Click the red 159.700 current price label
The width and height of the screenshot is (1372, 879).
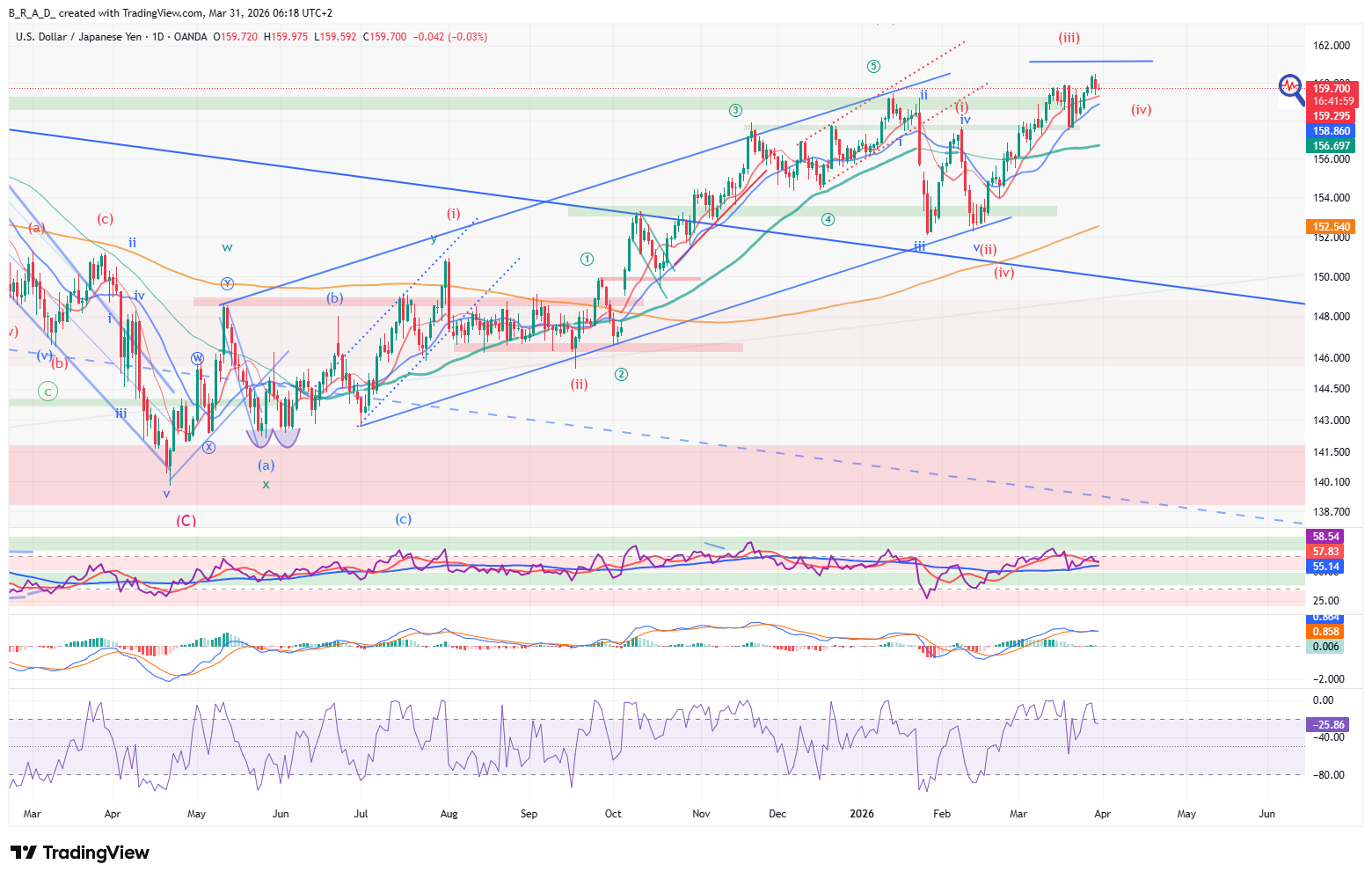click(x=1332, y=88)
